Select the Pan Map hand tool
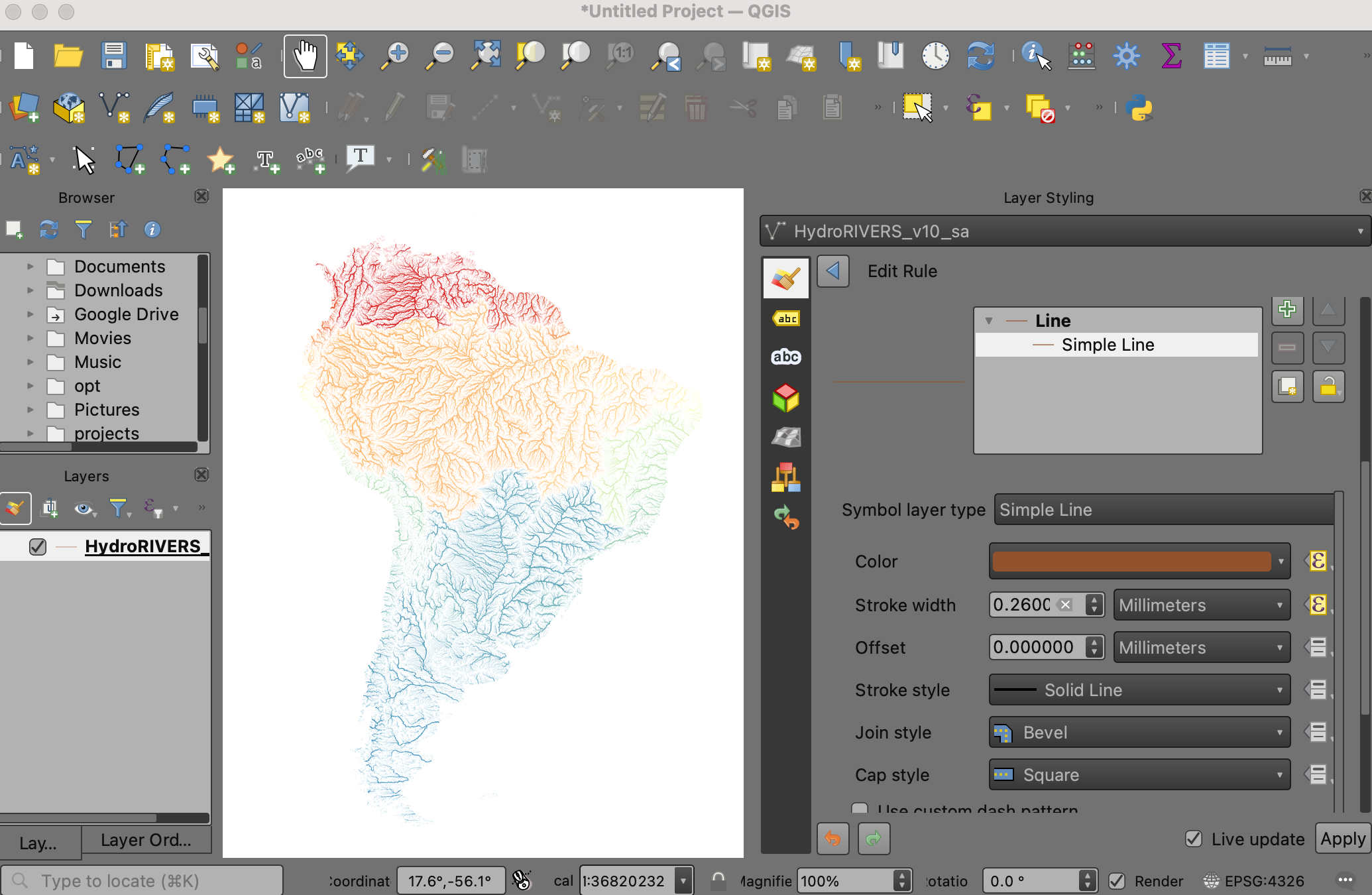 305,56
